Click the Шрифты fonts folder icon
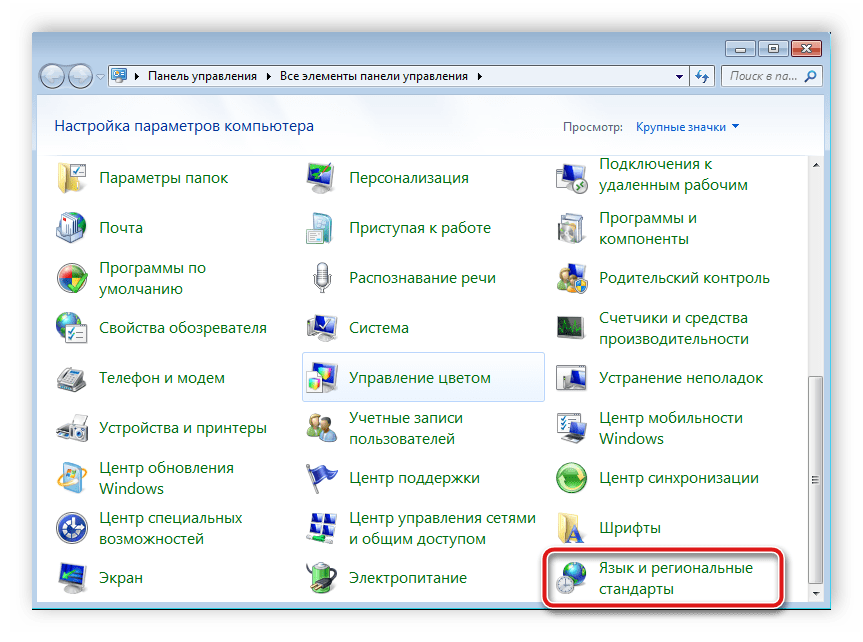The height and width of the screenshot is (642, 863). [x=571, y=528]
